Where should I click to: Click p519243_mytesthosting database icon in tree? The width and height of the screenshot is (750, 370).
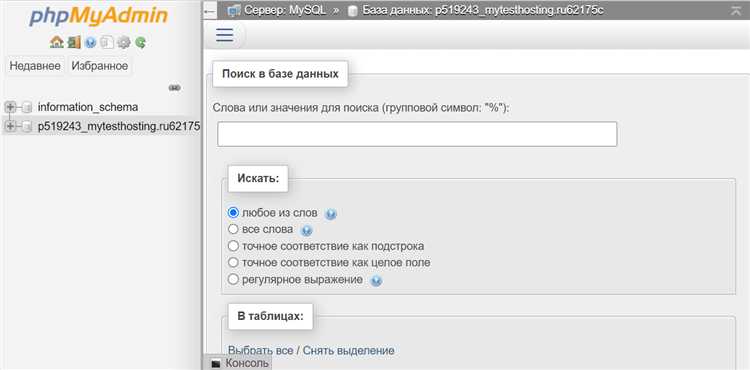(x=27, y=126)
